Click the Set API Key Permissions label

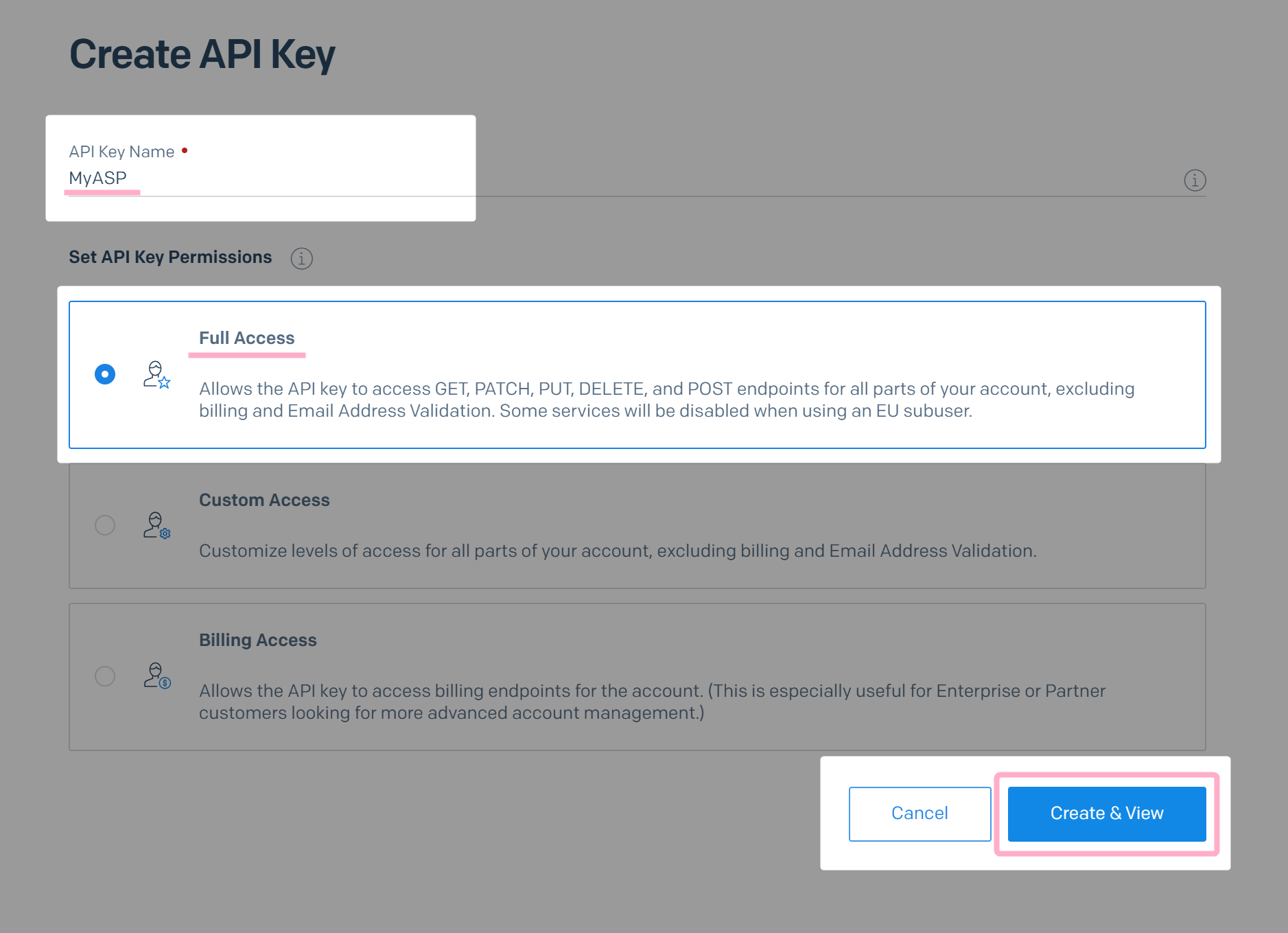[x=170, y=257]
